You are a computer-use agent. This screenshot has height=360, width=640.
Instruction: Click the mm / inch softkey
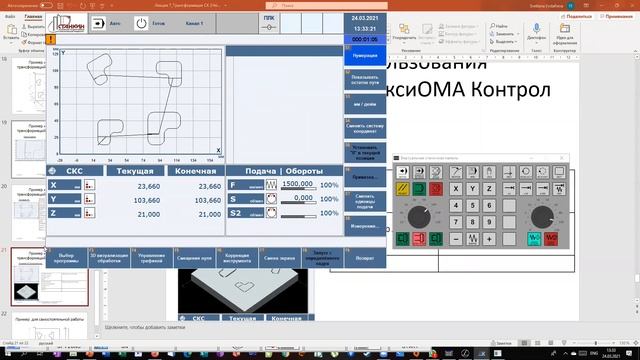[365, 104]
